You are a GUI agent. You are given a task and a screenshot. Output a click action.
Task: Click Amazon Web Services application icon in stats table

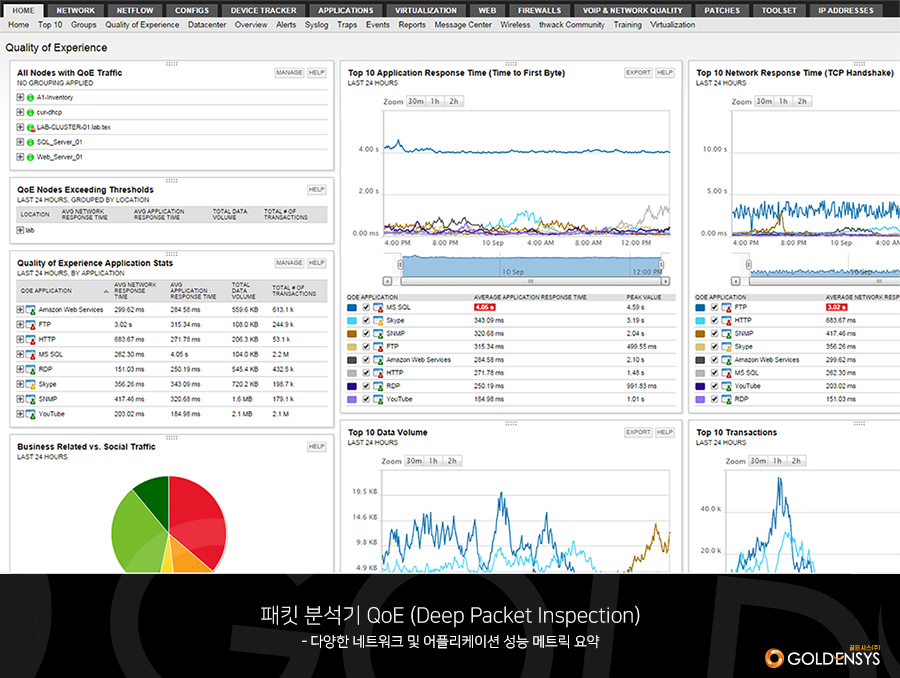click(x=30, y=310)
